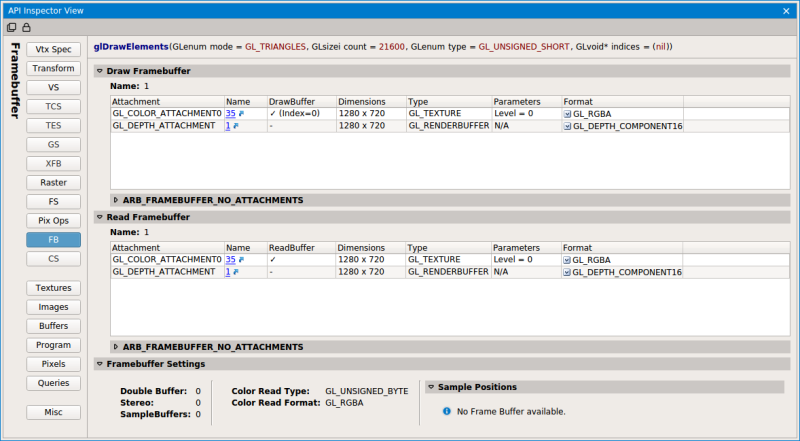This screenshot has height=441, width=800.
Task: Click GL_RENDERBUFFER type cell in Read Framebuffer
Action: coord(448,272)
